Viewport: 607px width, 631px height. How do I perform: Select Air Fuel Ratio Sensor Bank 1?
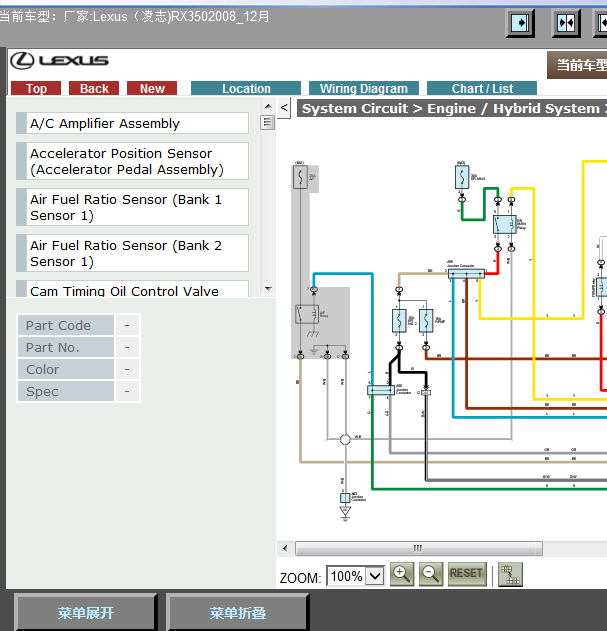click(132, 207)
